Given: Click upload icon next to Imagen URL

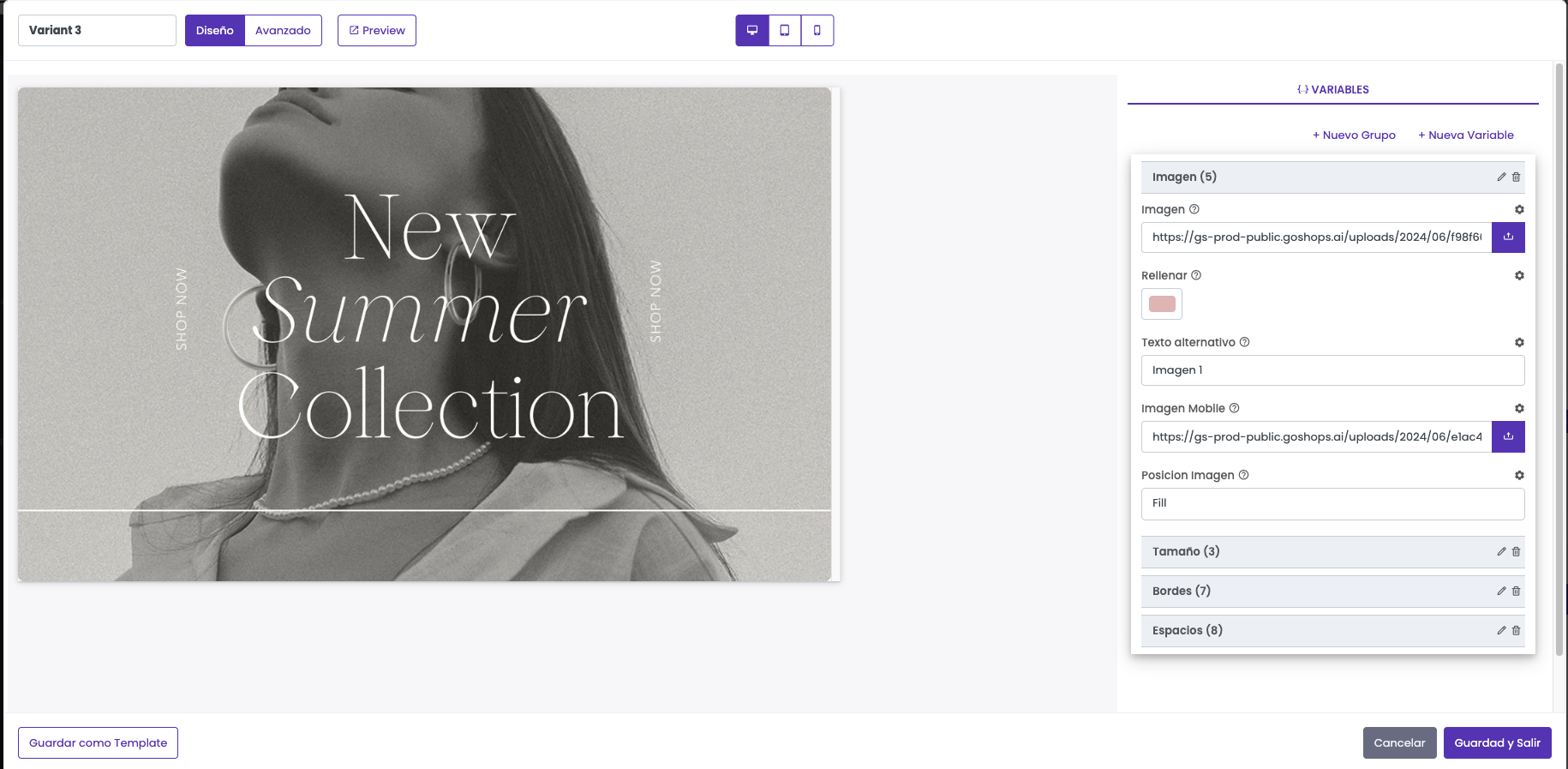Looking at the screenshot, I should coord(1508,237).
